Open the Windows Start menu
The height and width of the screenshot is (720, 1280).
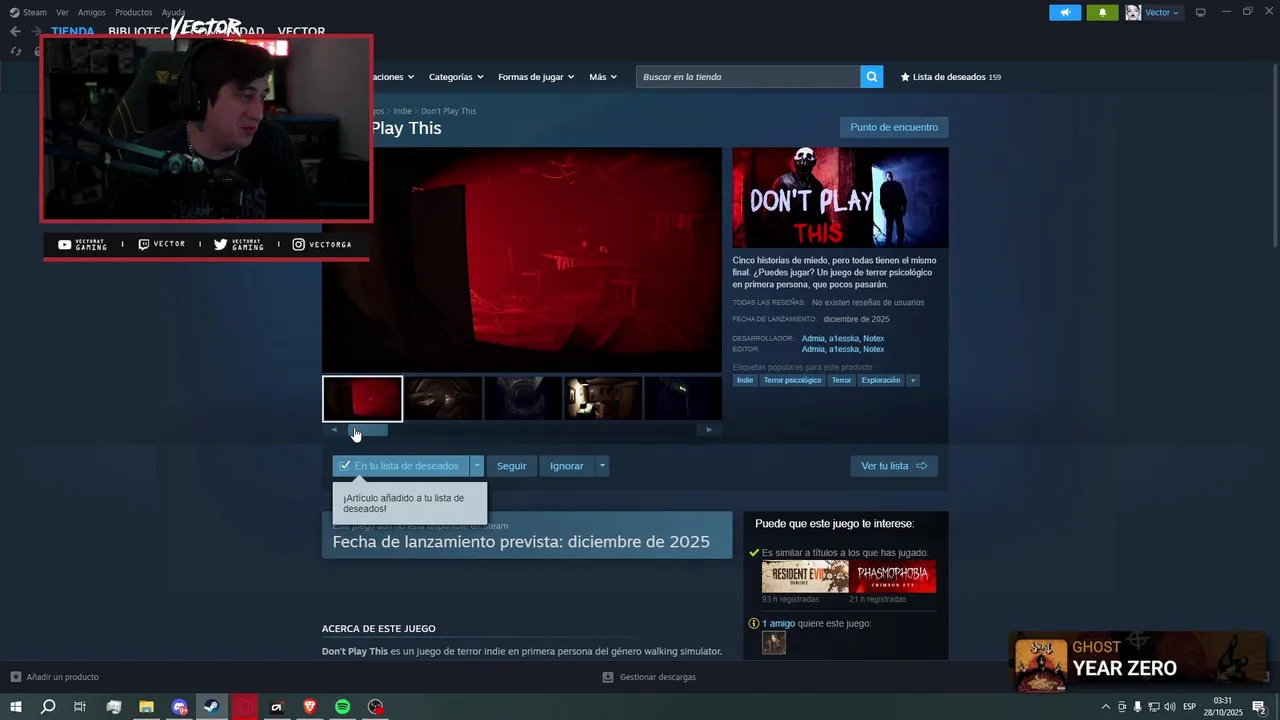(x=16, y=707)
